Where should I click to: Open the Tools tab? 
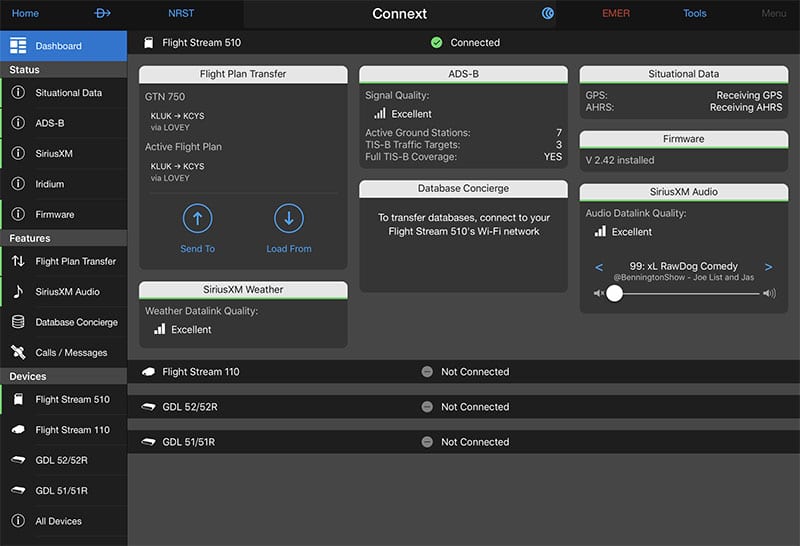click(695, 13)
